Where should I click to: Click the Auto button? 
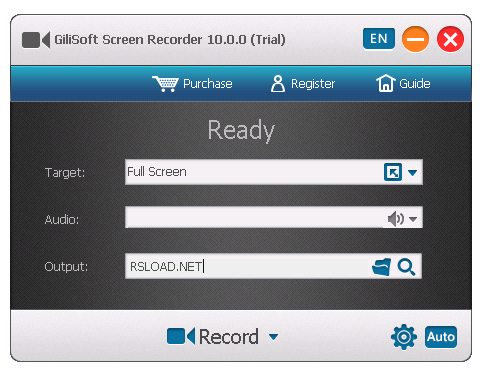[x=441, y=337]
